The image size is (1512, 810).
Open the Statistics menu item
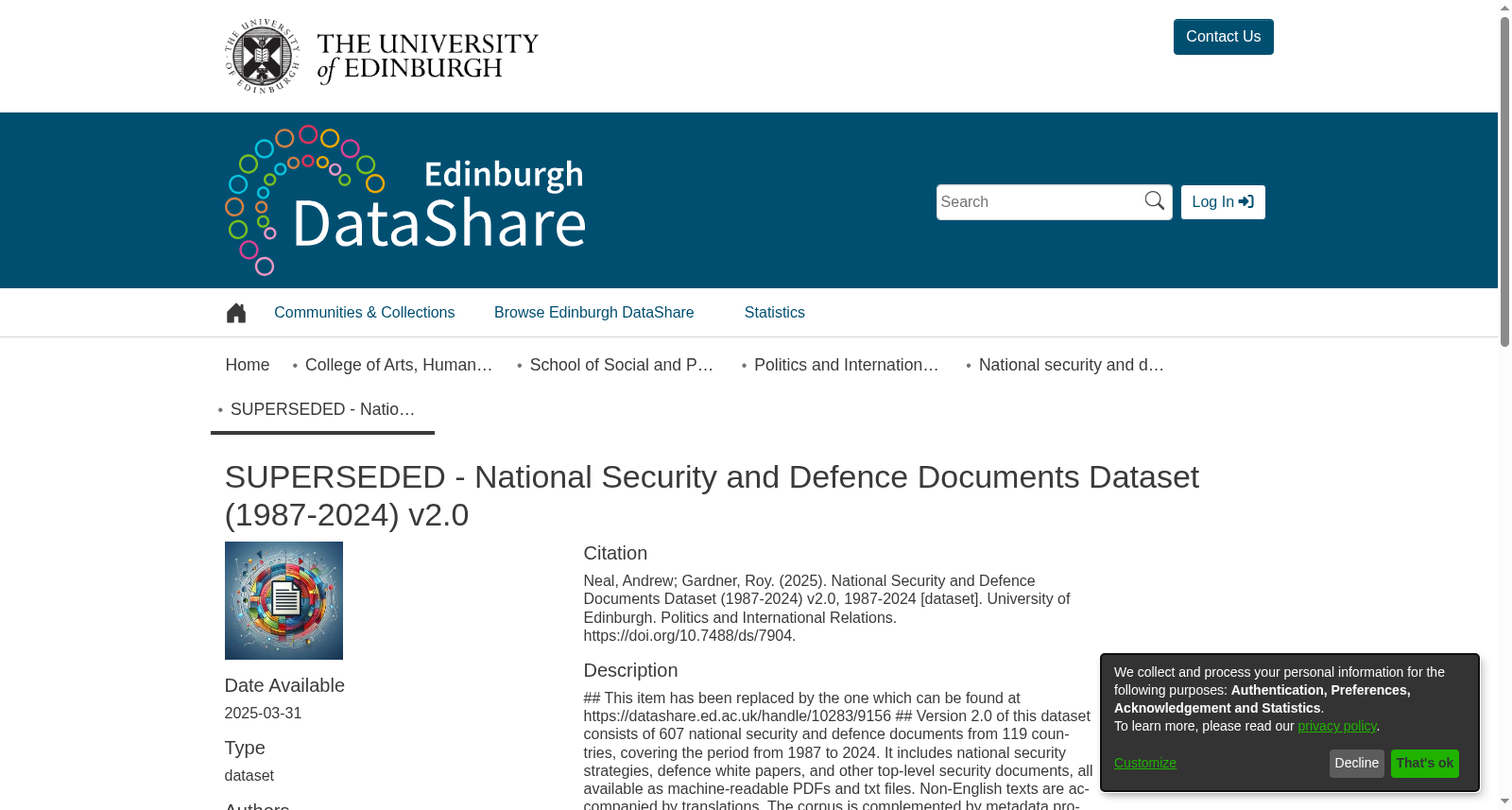pyautogui.click(x=774, y=313)
